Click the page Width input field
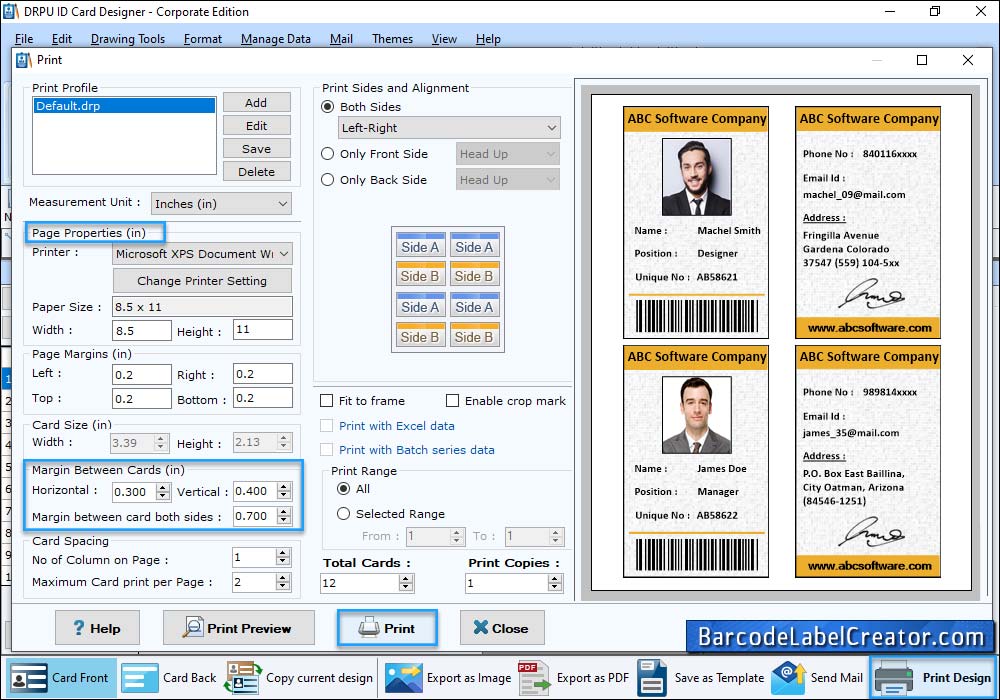The width and height of the screenshot is (1000, 700). pos(142,331)
